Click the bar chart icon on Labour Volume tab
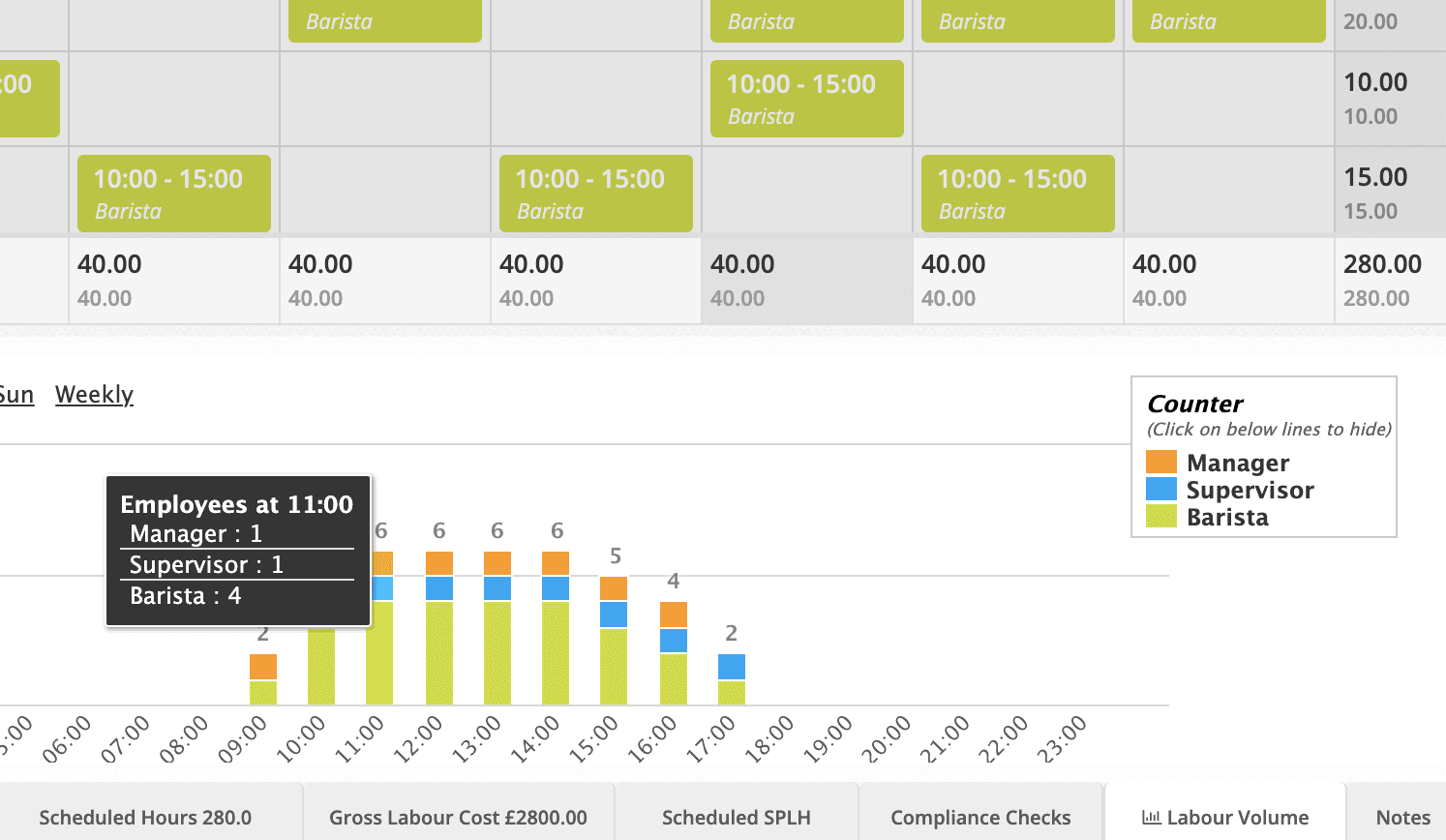 click(1152, 817)
